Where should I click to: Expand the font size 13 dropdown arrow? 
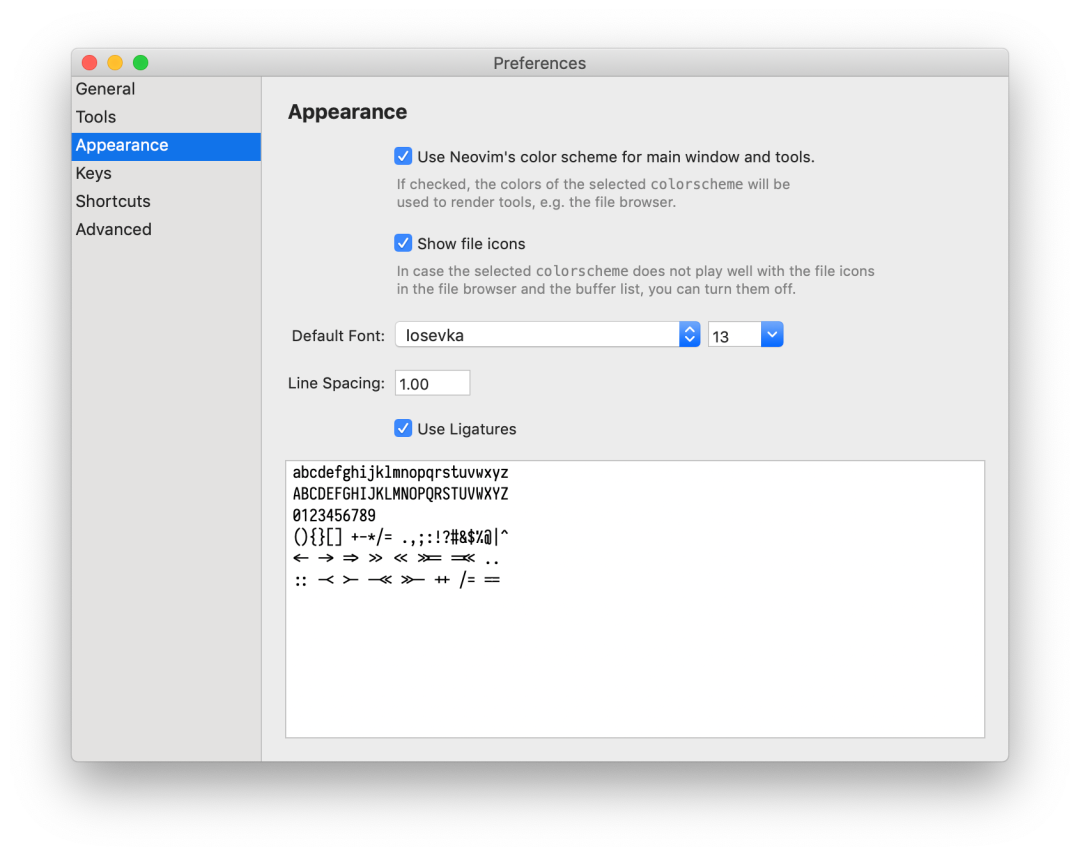(772, 335)
